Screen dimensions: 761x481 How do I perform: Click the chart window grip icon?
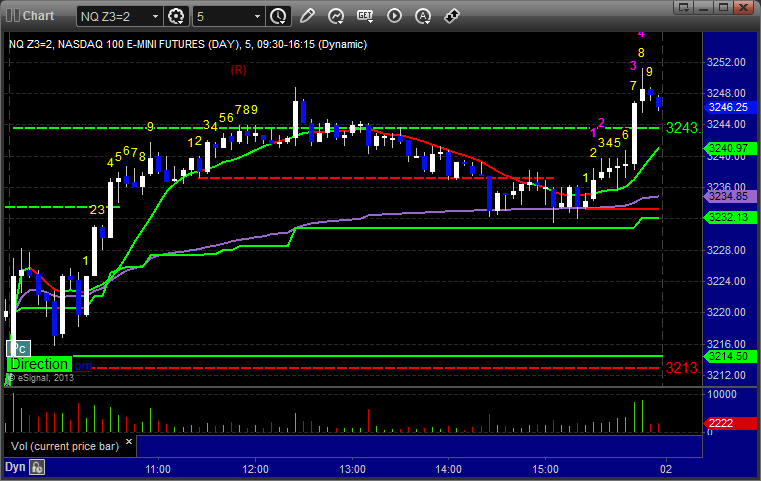tap(13, 16)
